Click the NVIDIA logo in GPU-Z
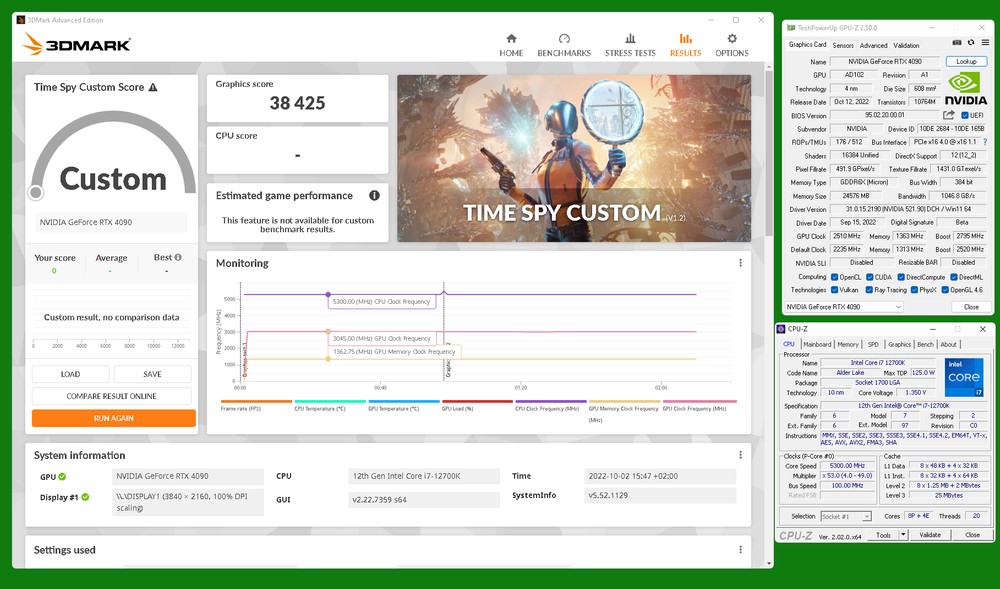This screenshot has width=1000, height=589. coord(966,89)
